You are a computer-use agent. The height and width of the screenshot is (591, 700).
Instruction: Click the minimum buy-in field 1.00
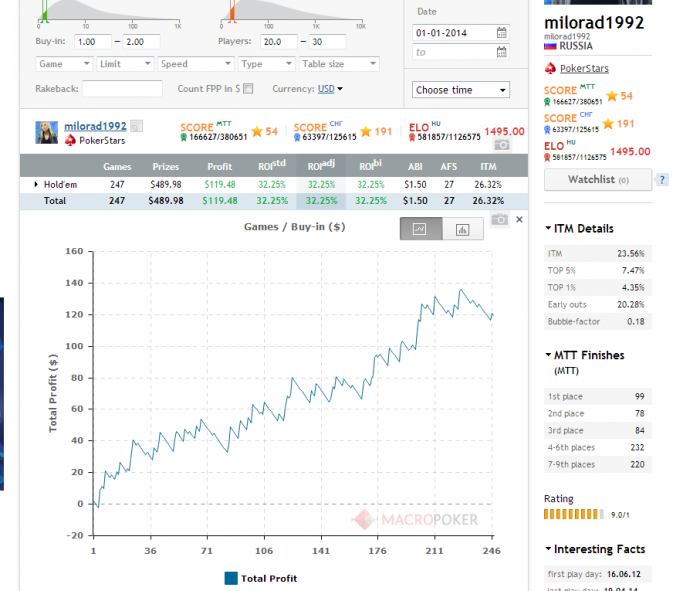[x=93, y=42]
